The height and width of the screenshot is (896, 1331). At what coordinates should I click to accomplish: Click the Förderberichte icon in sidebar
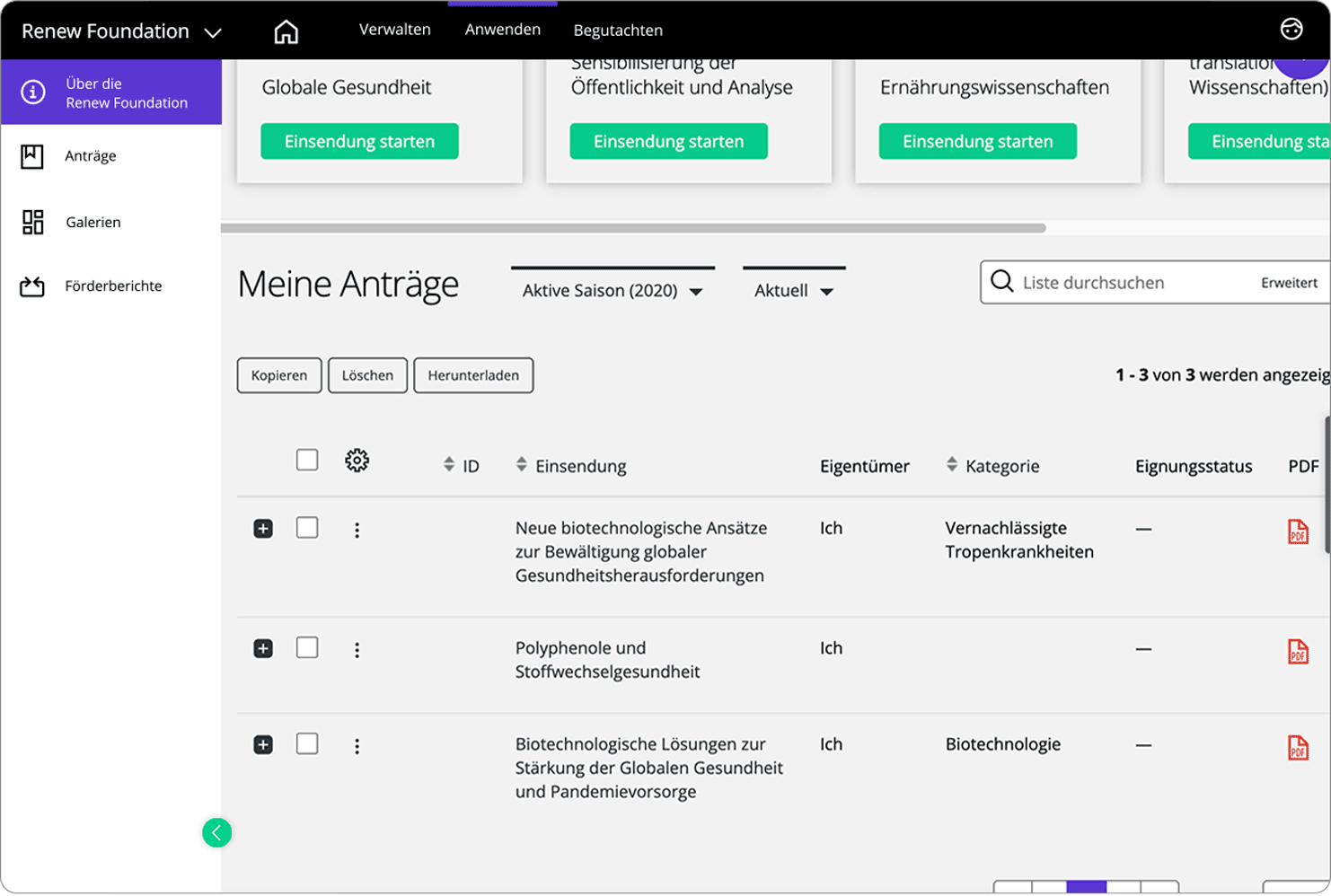[x=32, y=286]
